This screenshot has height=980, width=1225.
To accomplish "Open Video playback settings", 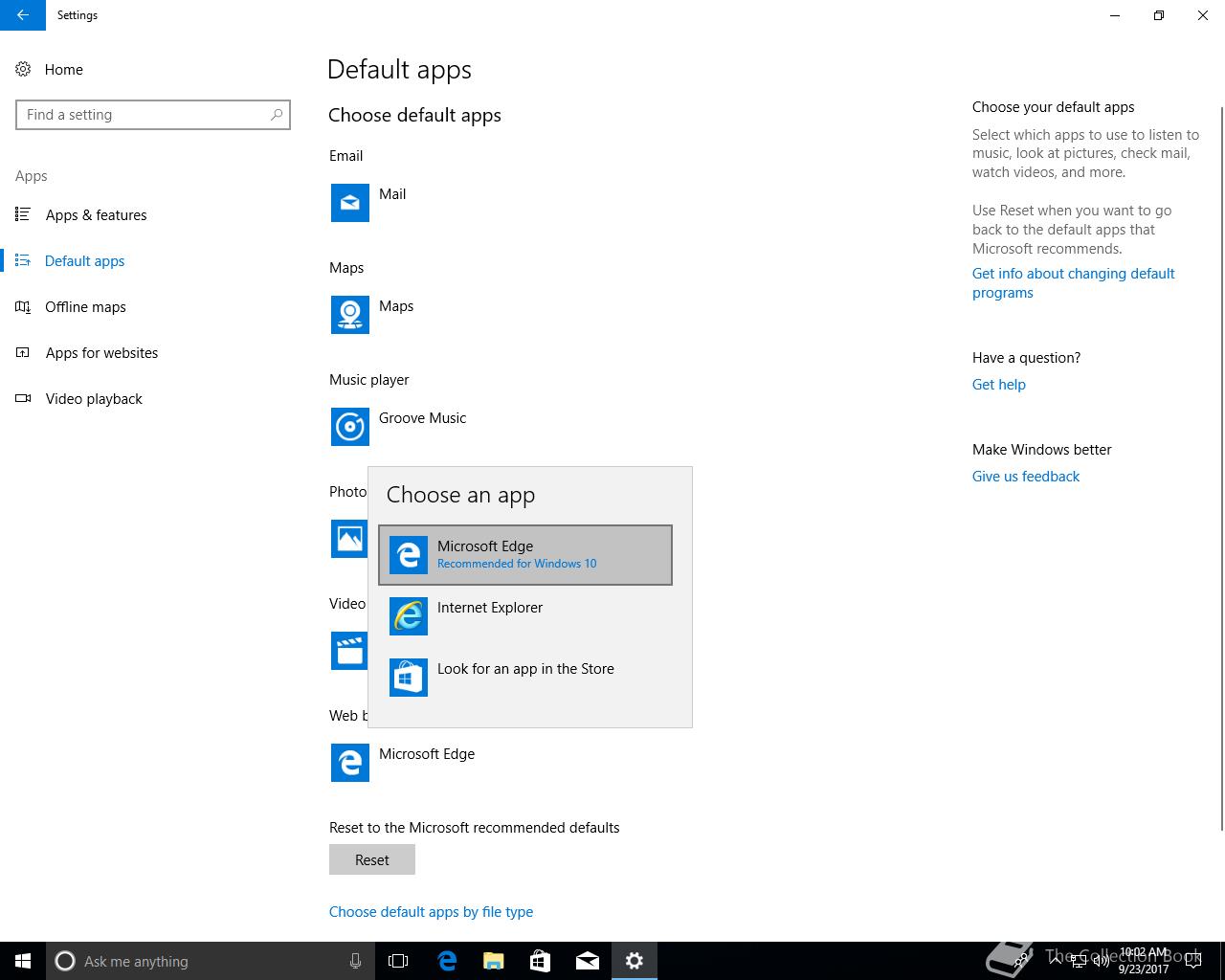I will pos(94,399).
